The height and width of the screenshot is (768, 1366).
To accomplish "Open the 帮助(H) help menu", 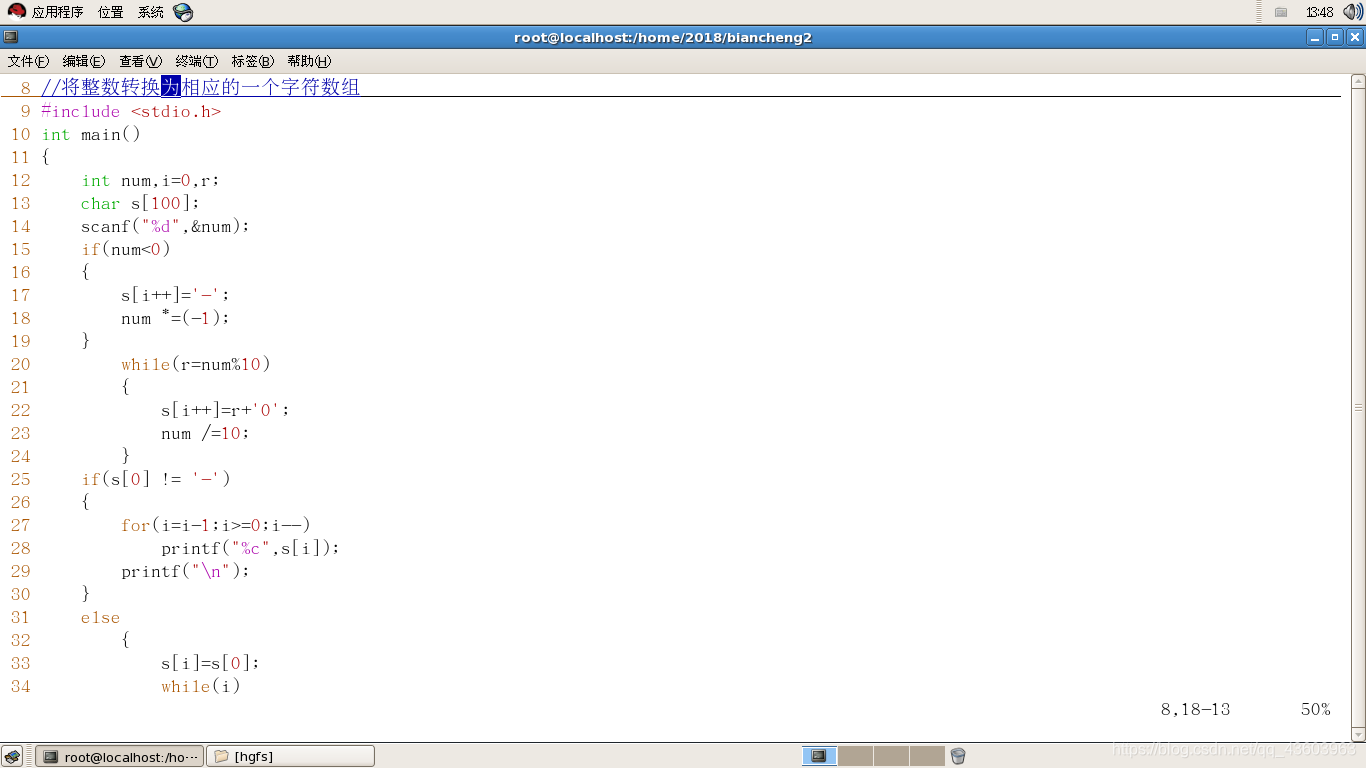I will pyautogui.click(x=308, y=61).
